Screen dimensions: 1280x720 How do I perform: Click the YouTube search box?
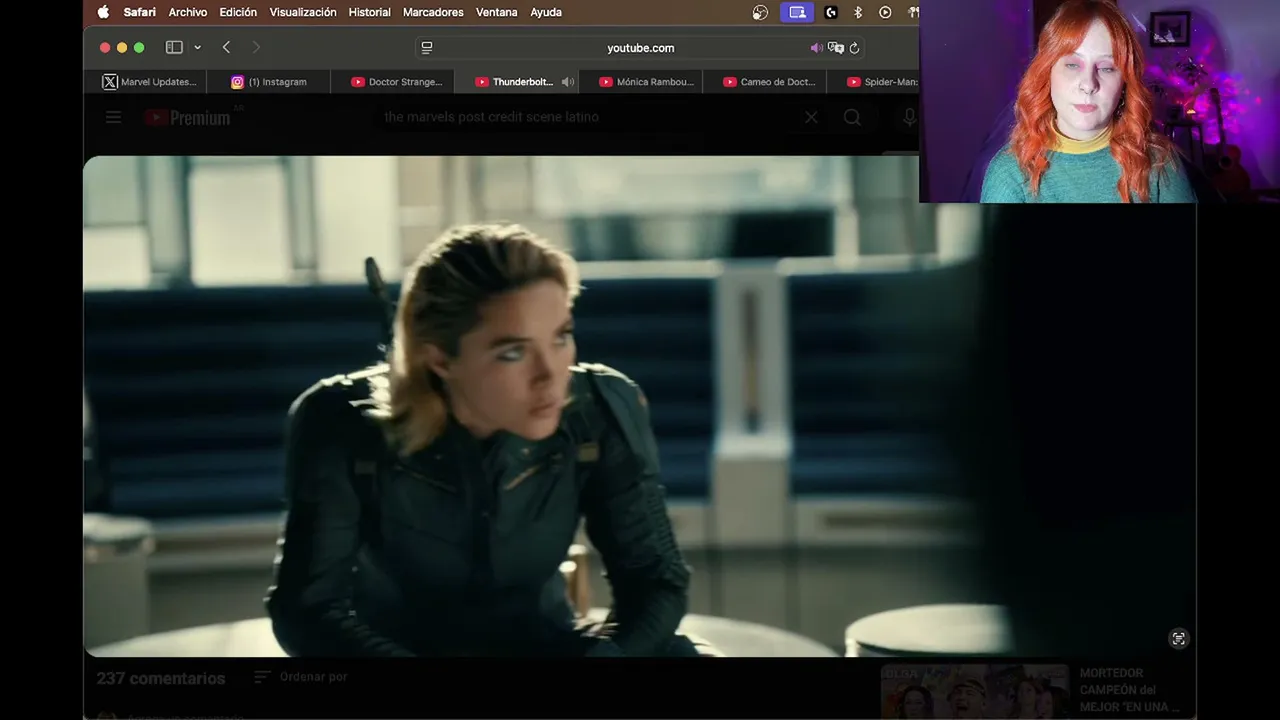tap(590, 117)
